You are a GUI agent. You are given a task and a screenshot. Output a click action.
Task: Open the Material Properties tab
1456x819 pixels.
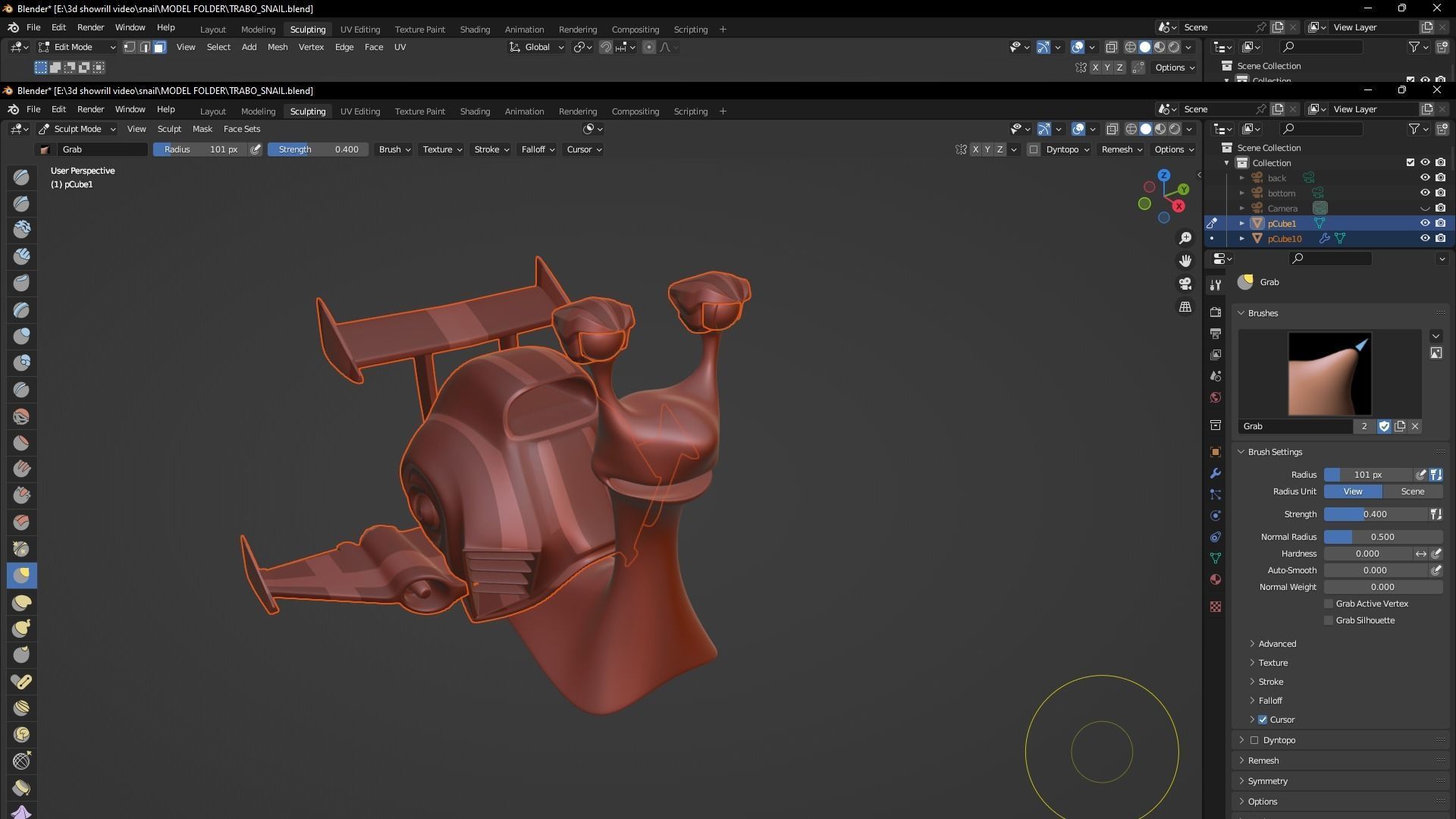tap(1216, 579)
